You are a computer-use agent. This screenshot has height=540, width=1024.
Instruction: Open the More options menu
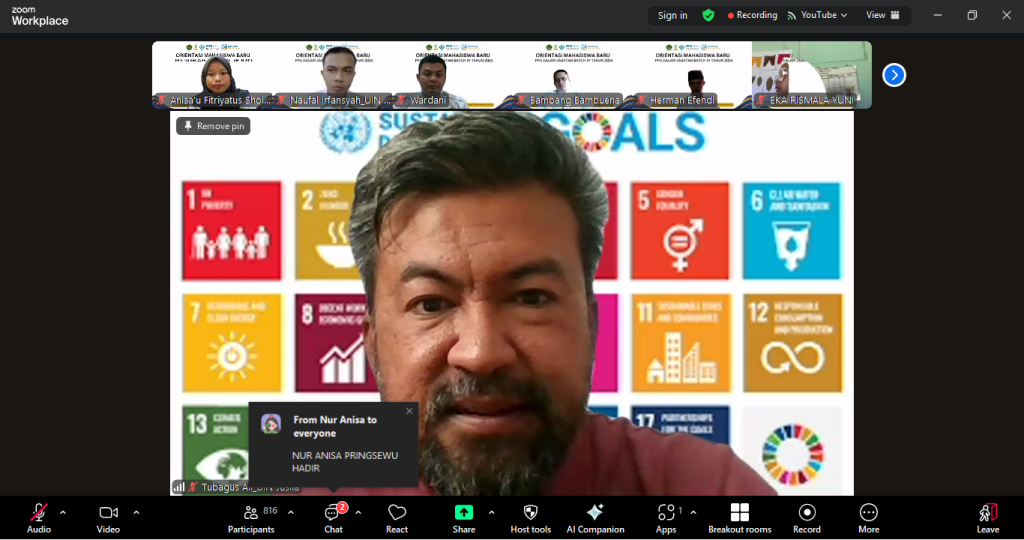(868, 517)
